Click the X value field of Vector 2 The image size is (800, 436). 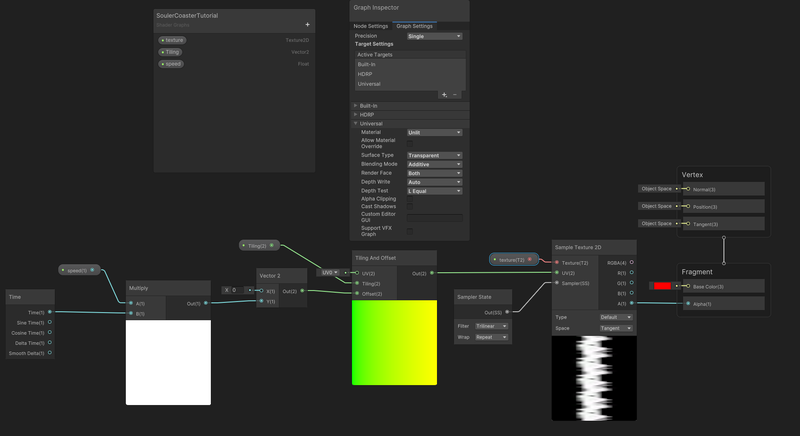239,290
